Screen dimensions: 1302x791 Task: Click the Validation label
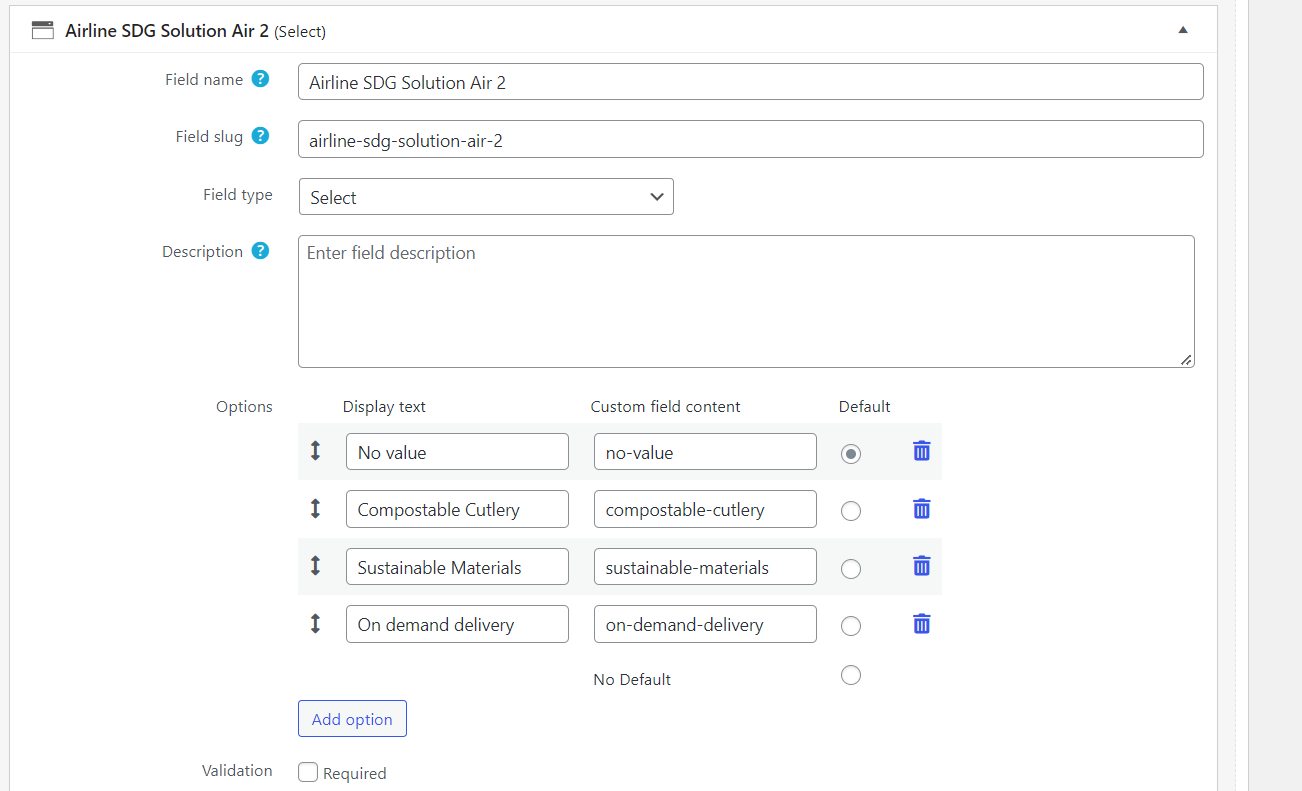pyautogui.click(x=237, y=770)
